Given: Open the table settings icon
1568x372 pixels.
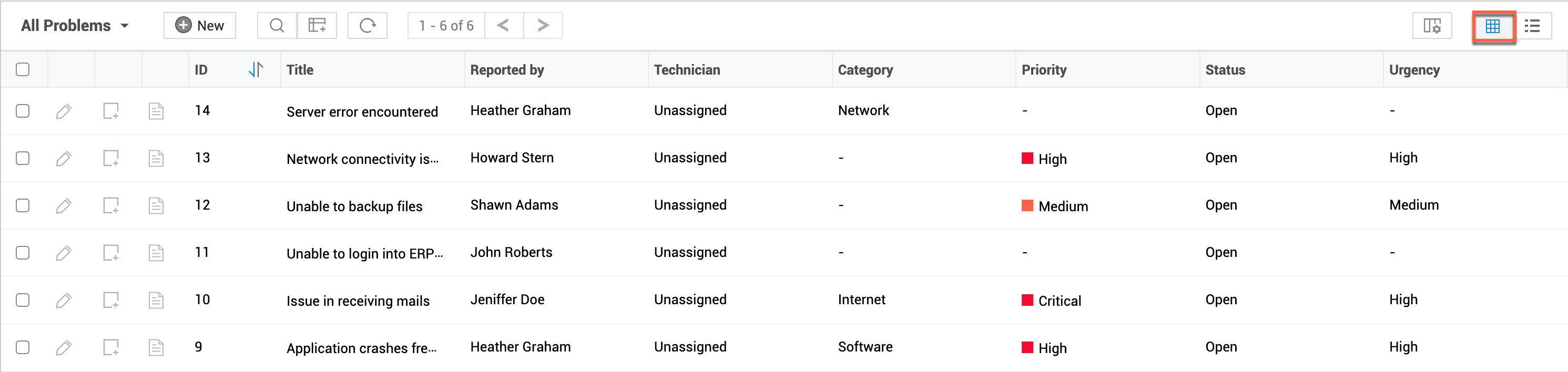Looking at the screenshot, I should click(1432, 26).
